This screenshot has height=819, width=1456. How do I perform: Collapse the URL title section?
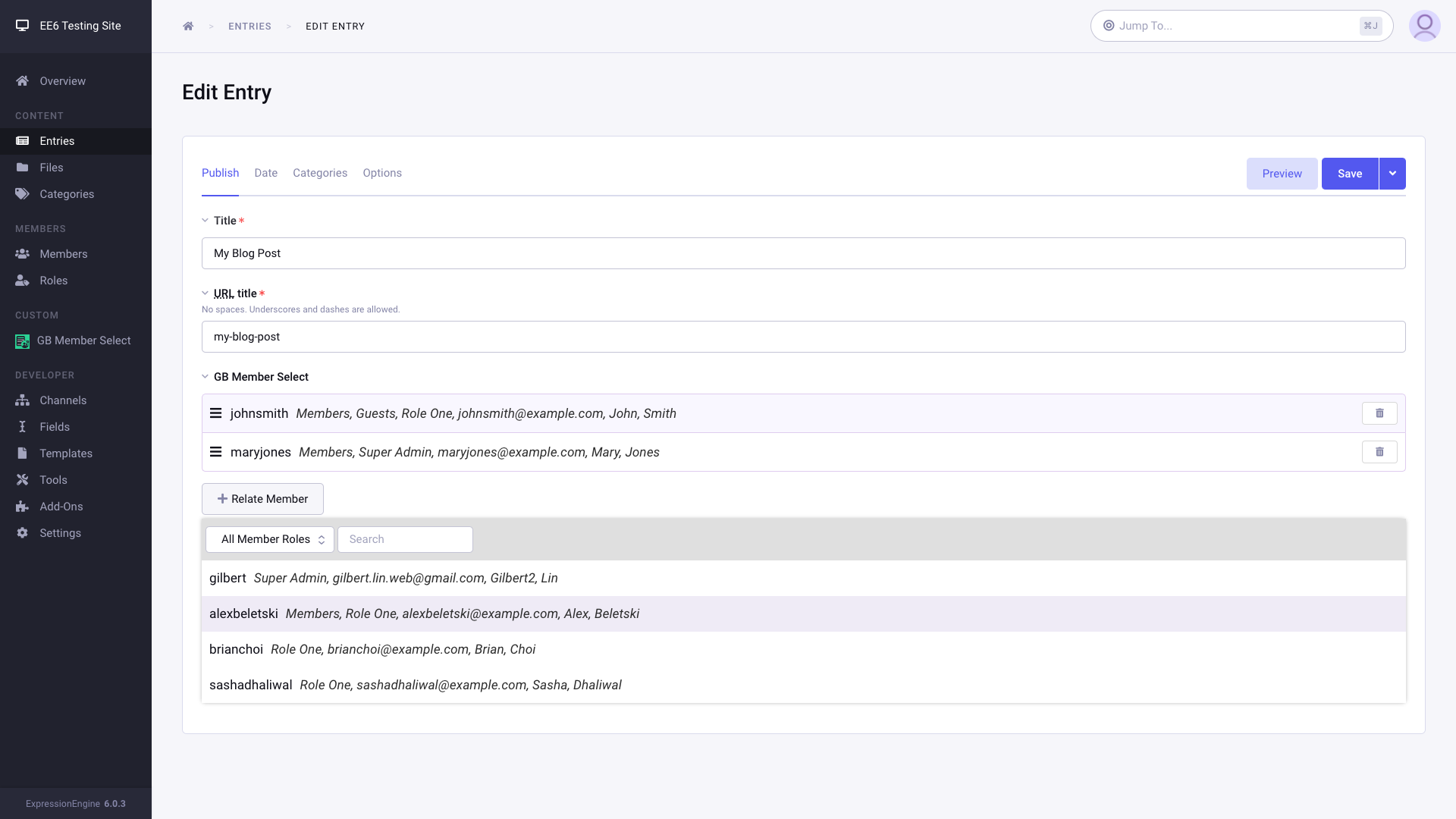tap(205, 293)
